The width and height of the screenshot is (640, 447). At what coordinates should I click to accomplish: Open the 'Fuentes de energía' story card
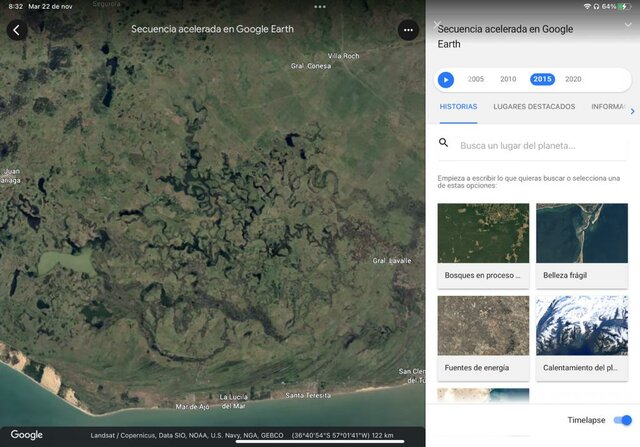[x=483, y=338]
